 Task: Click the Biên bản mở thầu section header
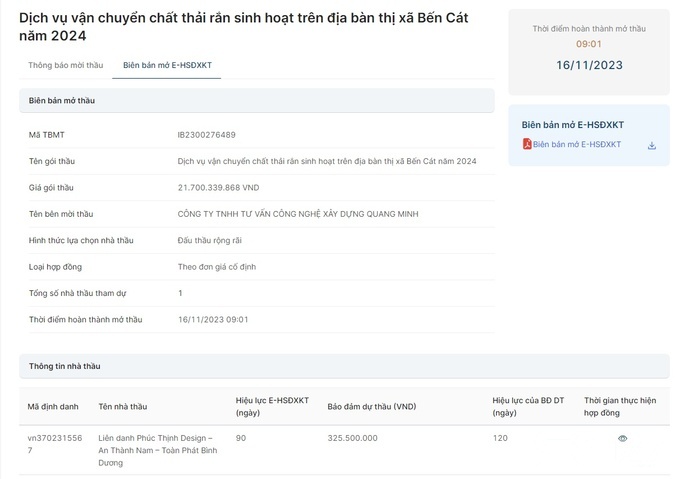(x=62, y=100)
